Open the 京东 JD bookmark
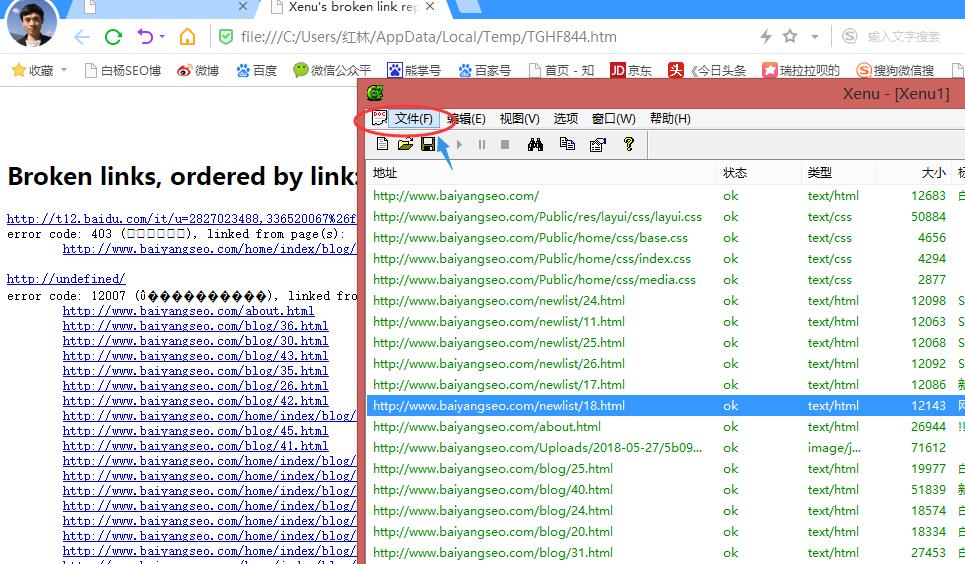Image resolution: width=965 pixels, height=564 pixels. (631, 70)
